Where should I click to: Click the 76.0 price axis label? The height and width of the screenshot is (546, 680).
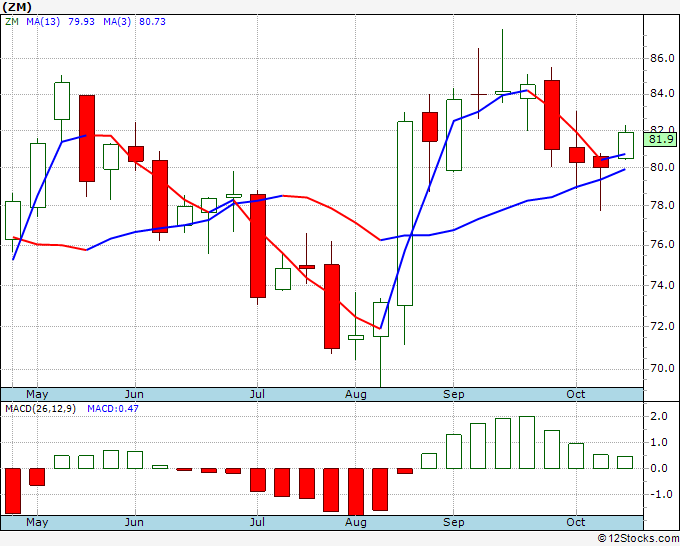click(x=661, y=245)
